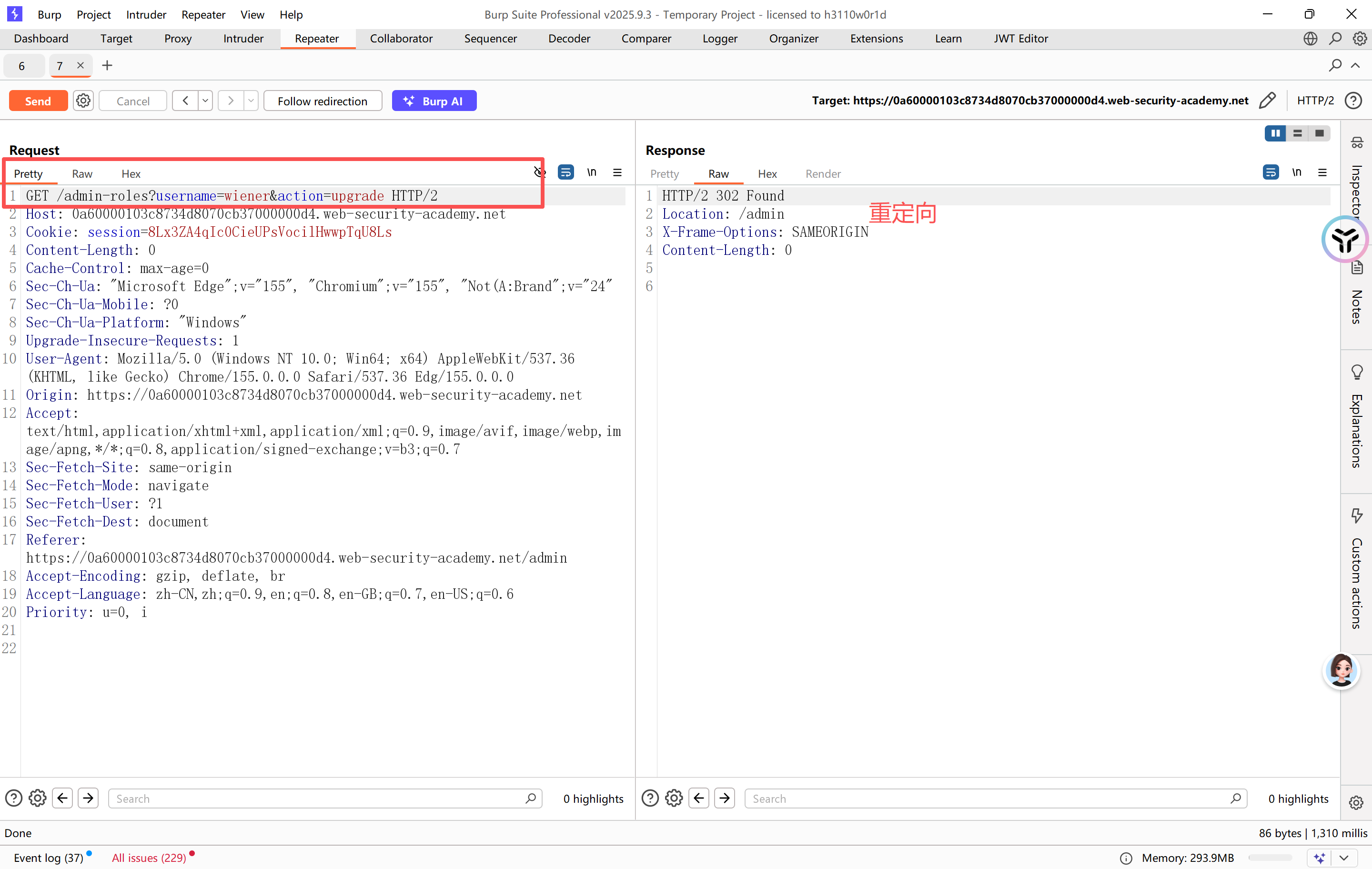Screen dimensions: 1372x869
Task: Open Burp global search icon
Action: pos(1335,39)
